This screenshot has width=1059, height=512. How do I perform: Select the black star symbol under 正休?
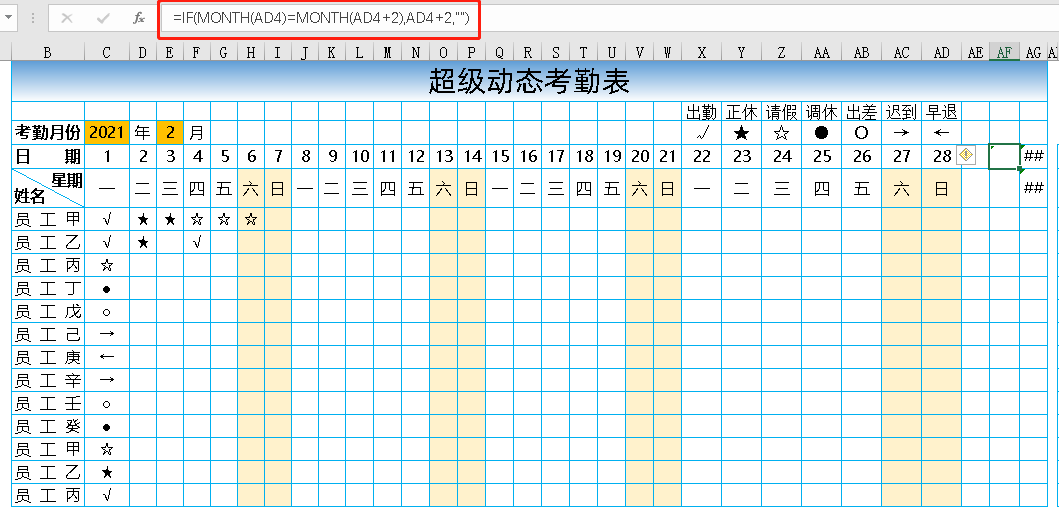742,133
